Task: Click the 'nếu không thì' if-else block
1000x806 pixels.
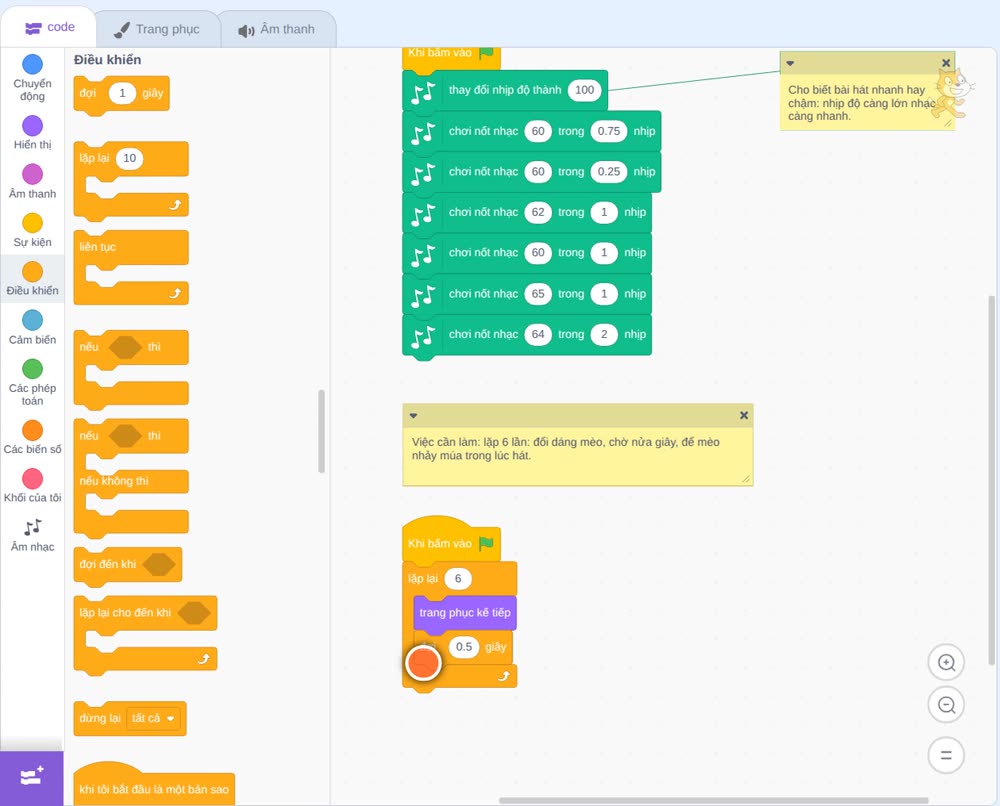Action: 131,477
